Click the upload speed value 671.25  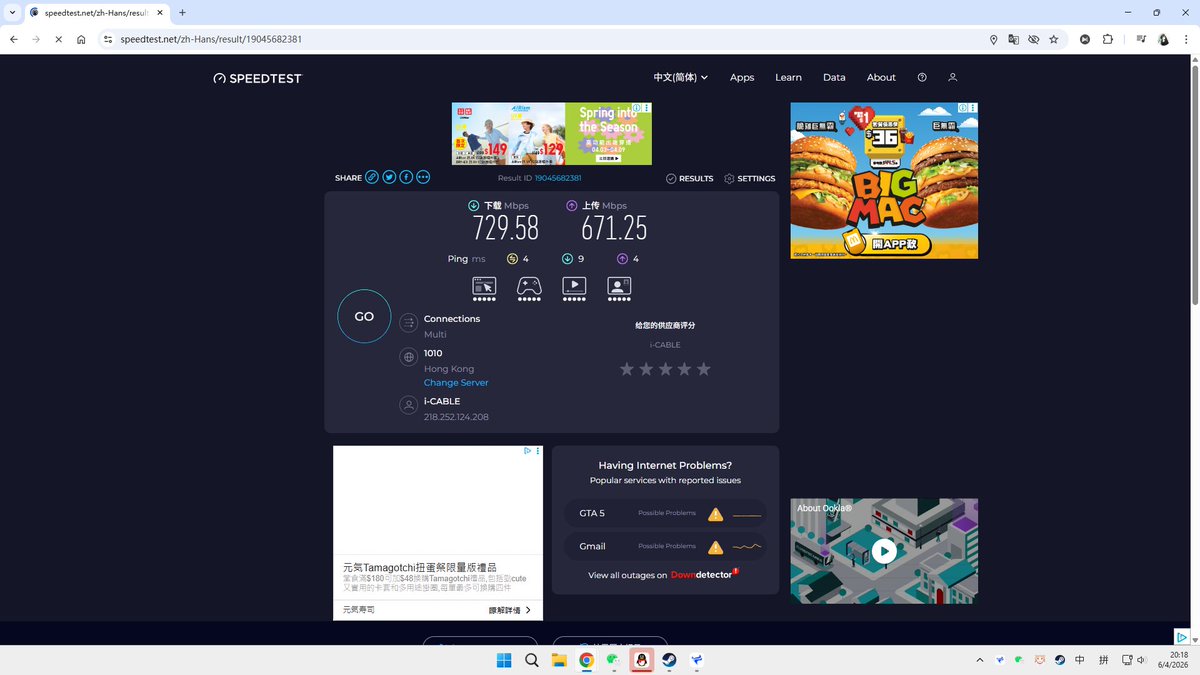614,229
